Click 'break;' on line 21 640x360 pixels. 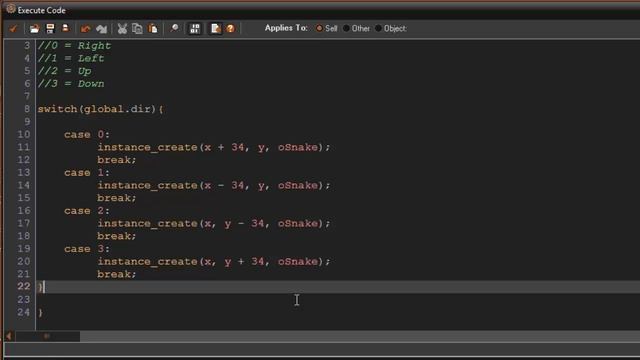click(x=117, y=274)
